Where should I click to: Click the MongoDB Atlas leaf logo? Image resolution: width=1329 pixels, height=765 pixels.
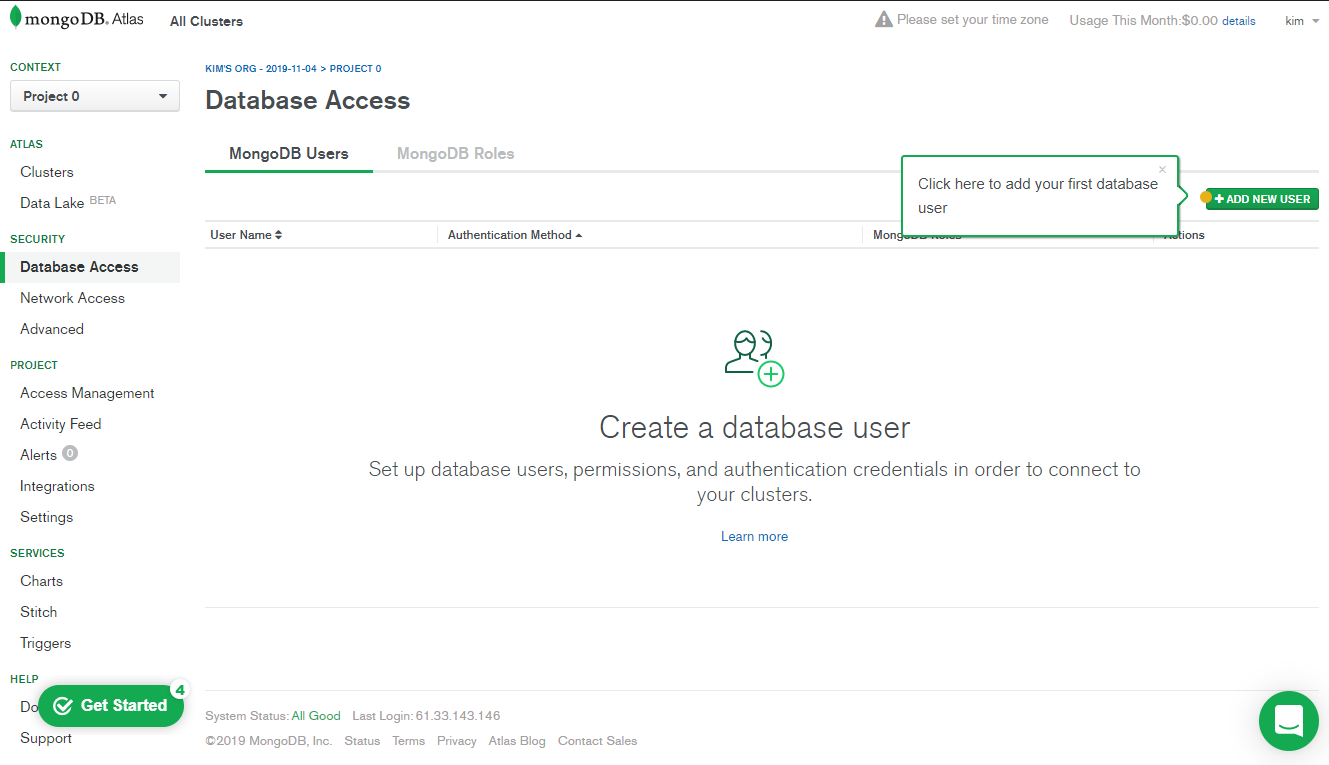[15, 18]
